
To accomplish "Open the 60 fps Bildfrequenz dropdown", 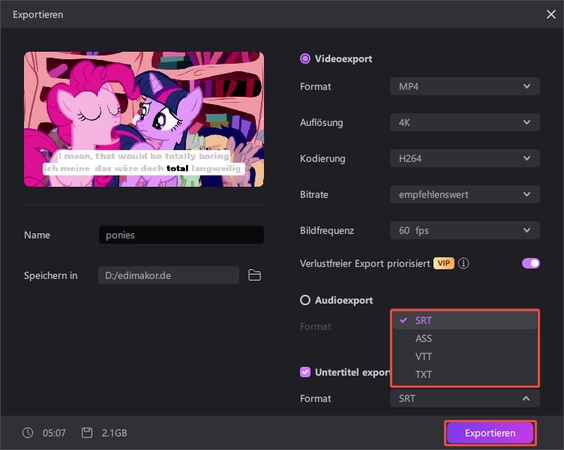I will pos(465,230).
